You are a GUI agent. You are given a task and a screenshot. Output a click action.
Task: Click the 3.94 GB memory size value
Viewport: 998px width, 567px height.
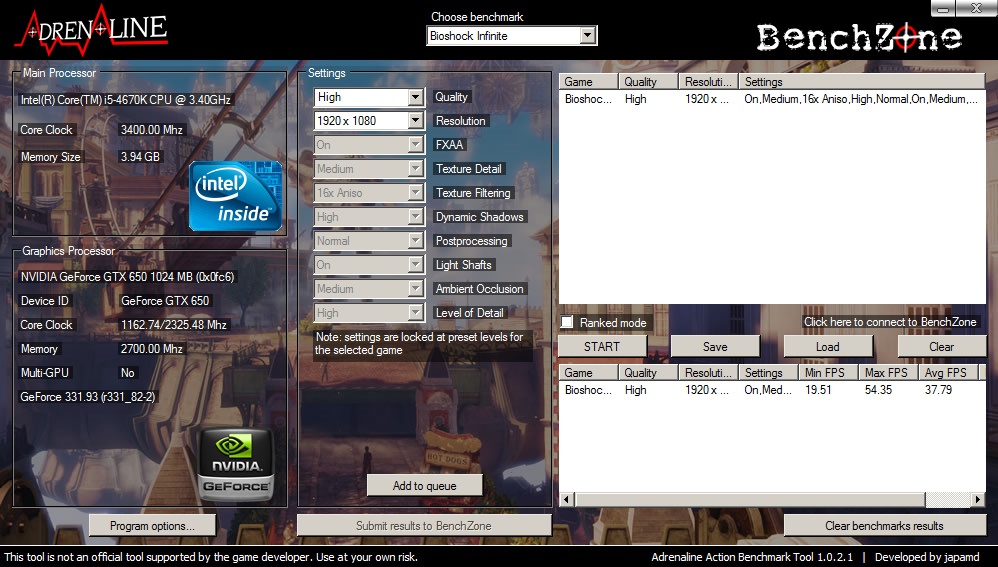click(140, 157)
